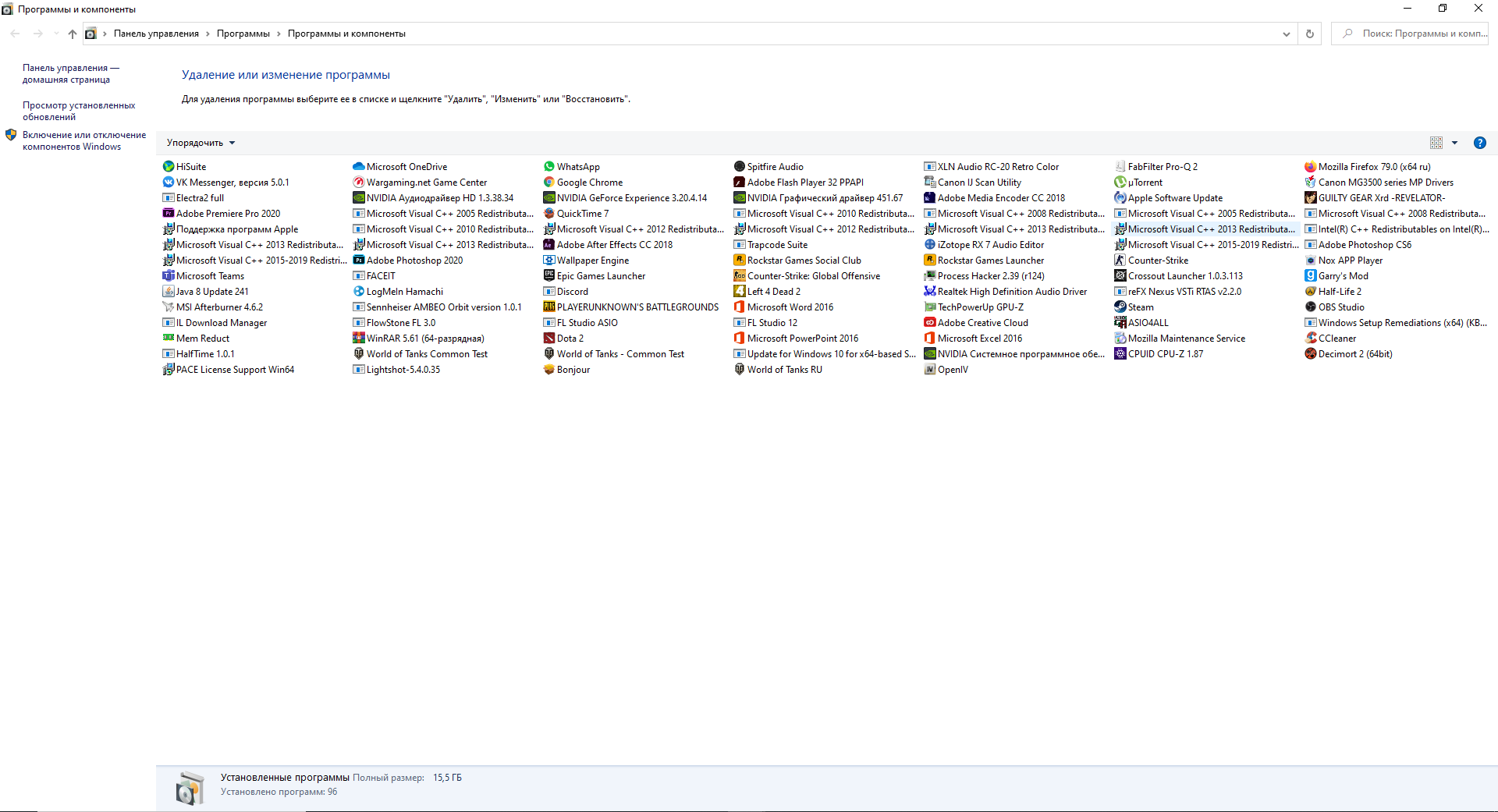Image resolution: width=1498 pixels, height=812 pixels.
Task: Open Включение или отключение компонентов Windows
Action: [x=84, y=140]
